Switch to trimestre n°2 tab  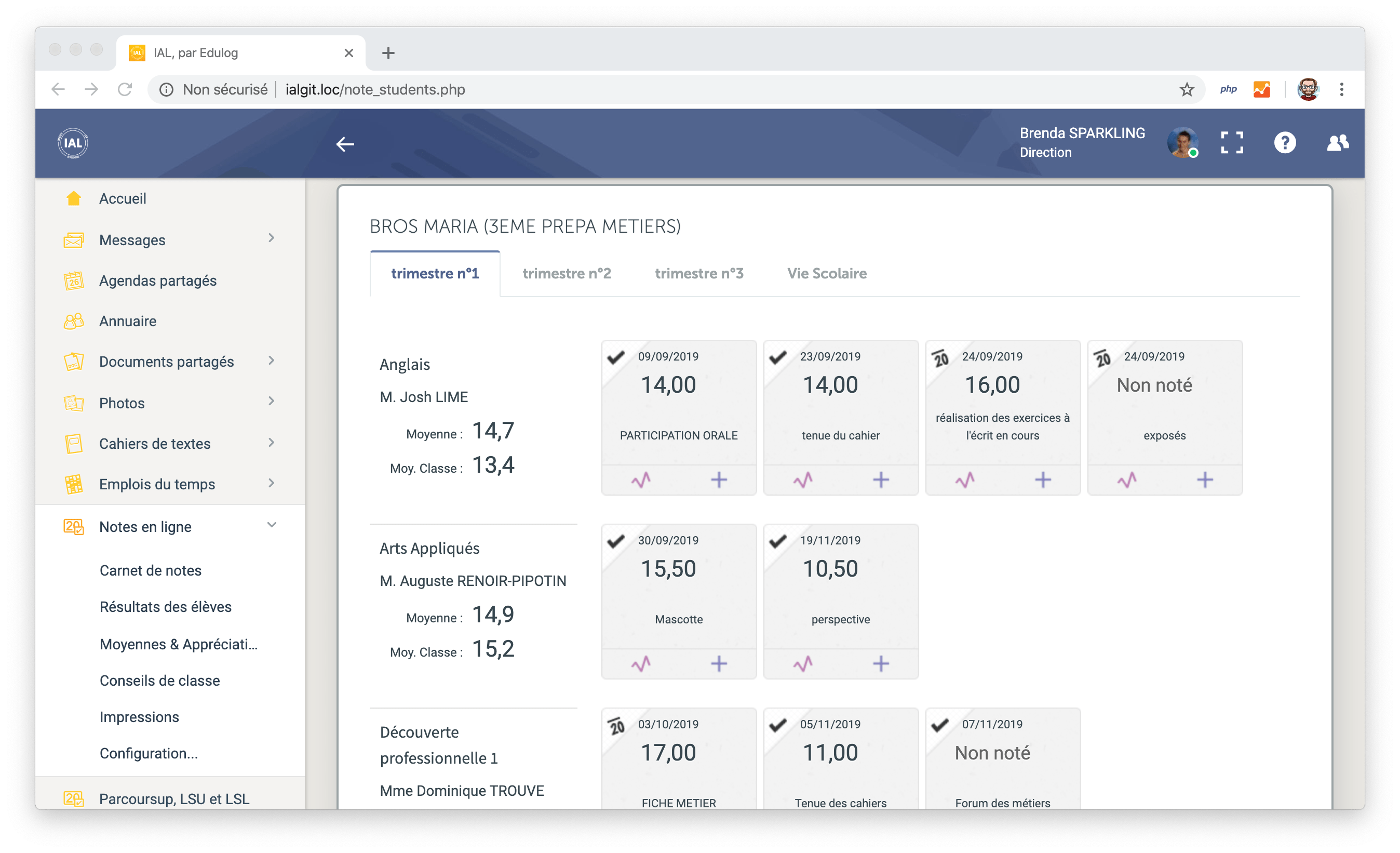click(x=567, y=273)
